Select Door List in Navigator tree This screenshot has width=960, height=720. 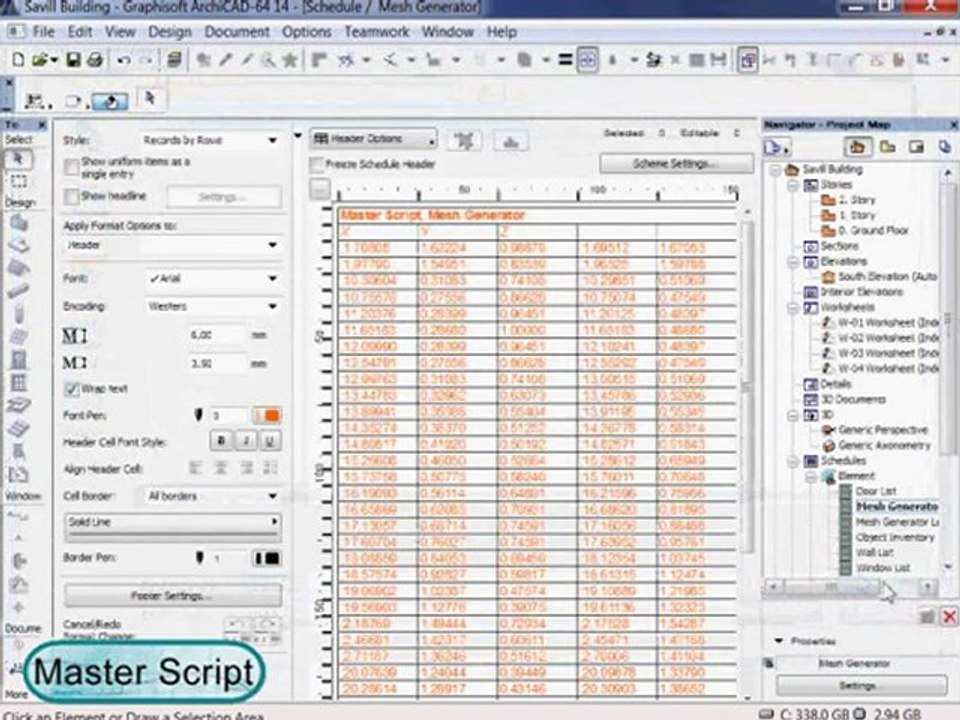point(876,491)
